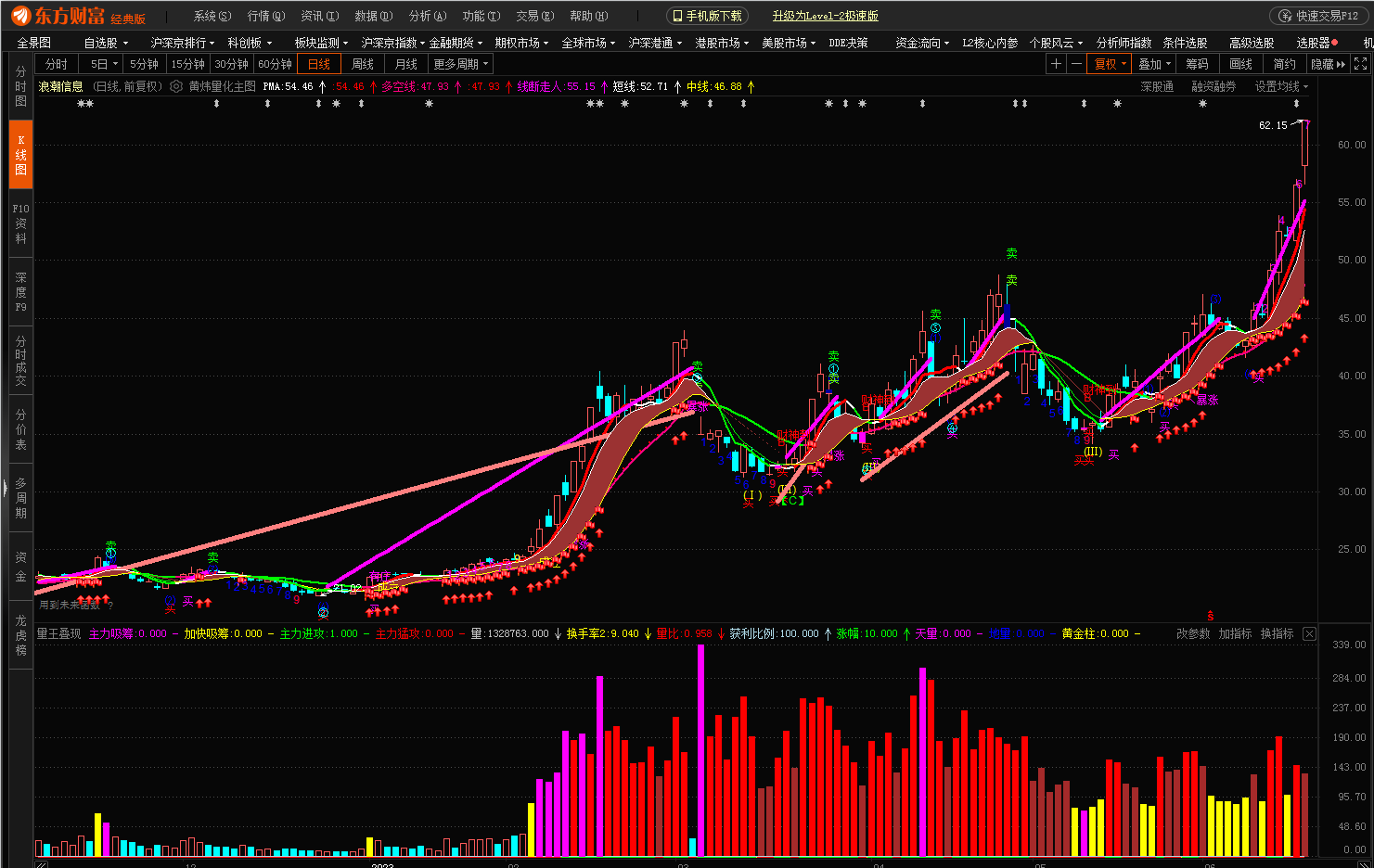Click the fullscreen expand icon
The image size is (1374, 868).
(1360, 64)
